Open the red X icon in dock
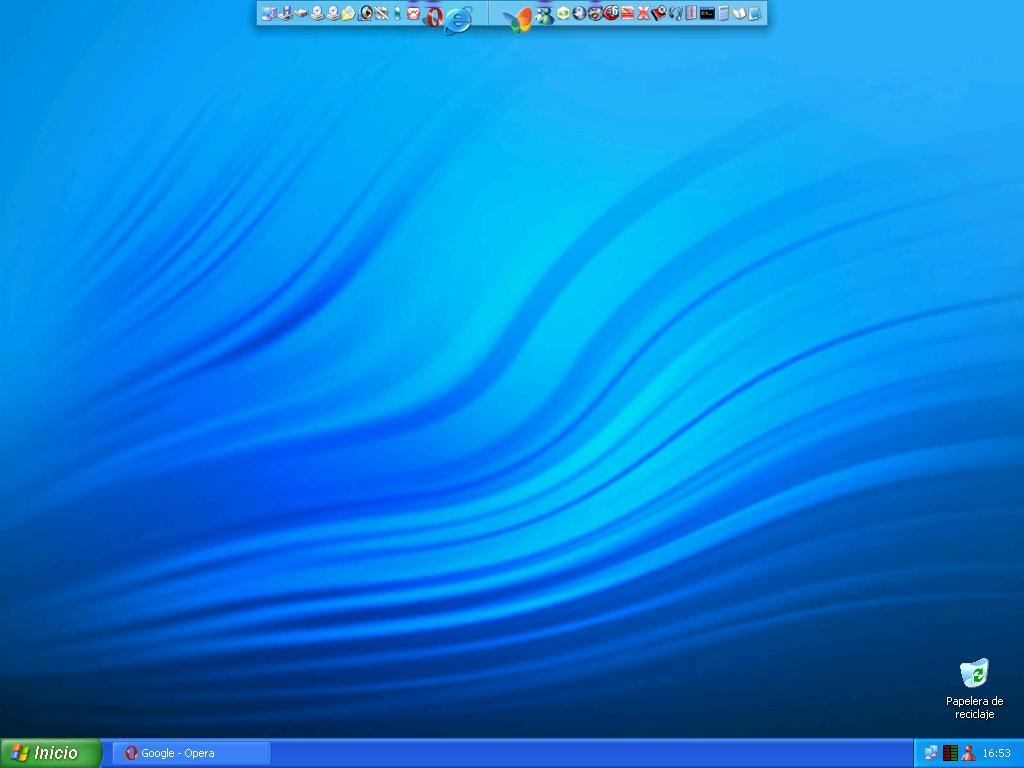1024x768 pixels. pos(643,13)
